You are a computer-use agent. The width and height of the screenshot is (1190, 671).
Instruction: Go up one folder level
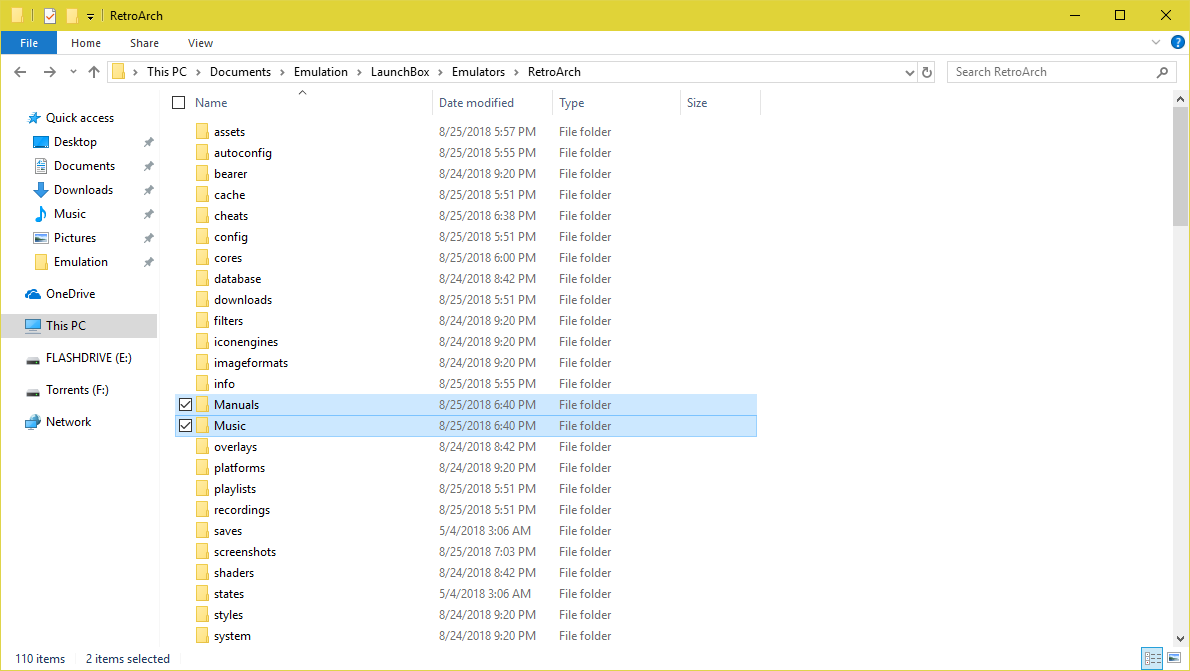93,72
